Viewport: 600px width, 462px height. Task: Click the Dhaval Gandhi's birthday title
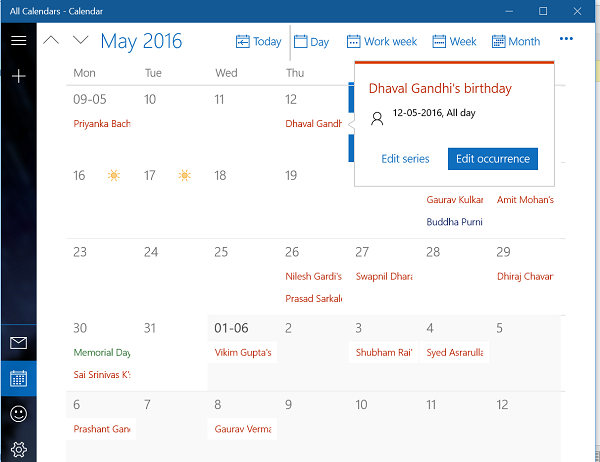click(x=440, y=88)
